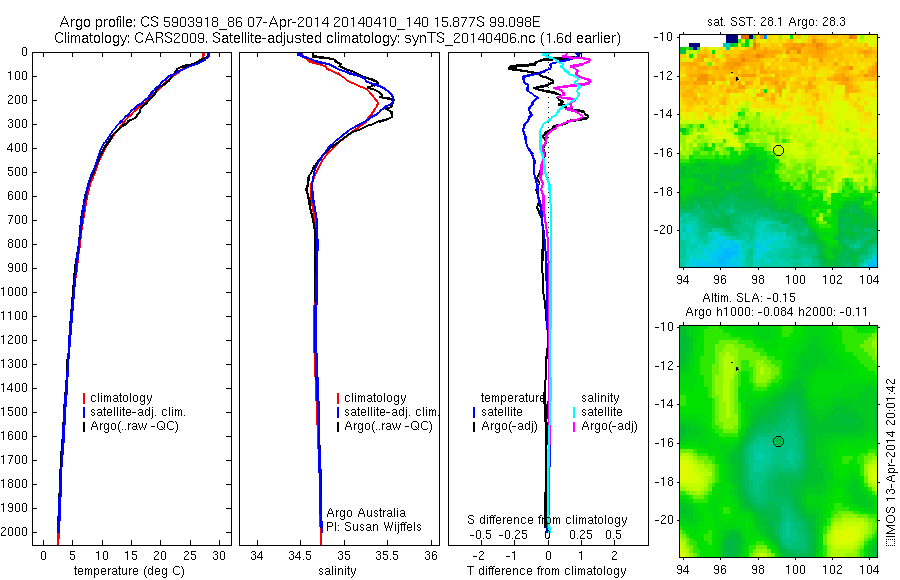Click the float position circle on SLA map

778,442
